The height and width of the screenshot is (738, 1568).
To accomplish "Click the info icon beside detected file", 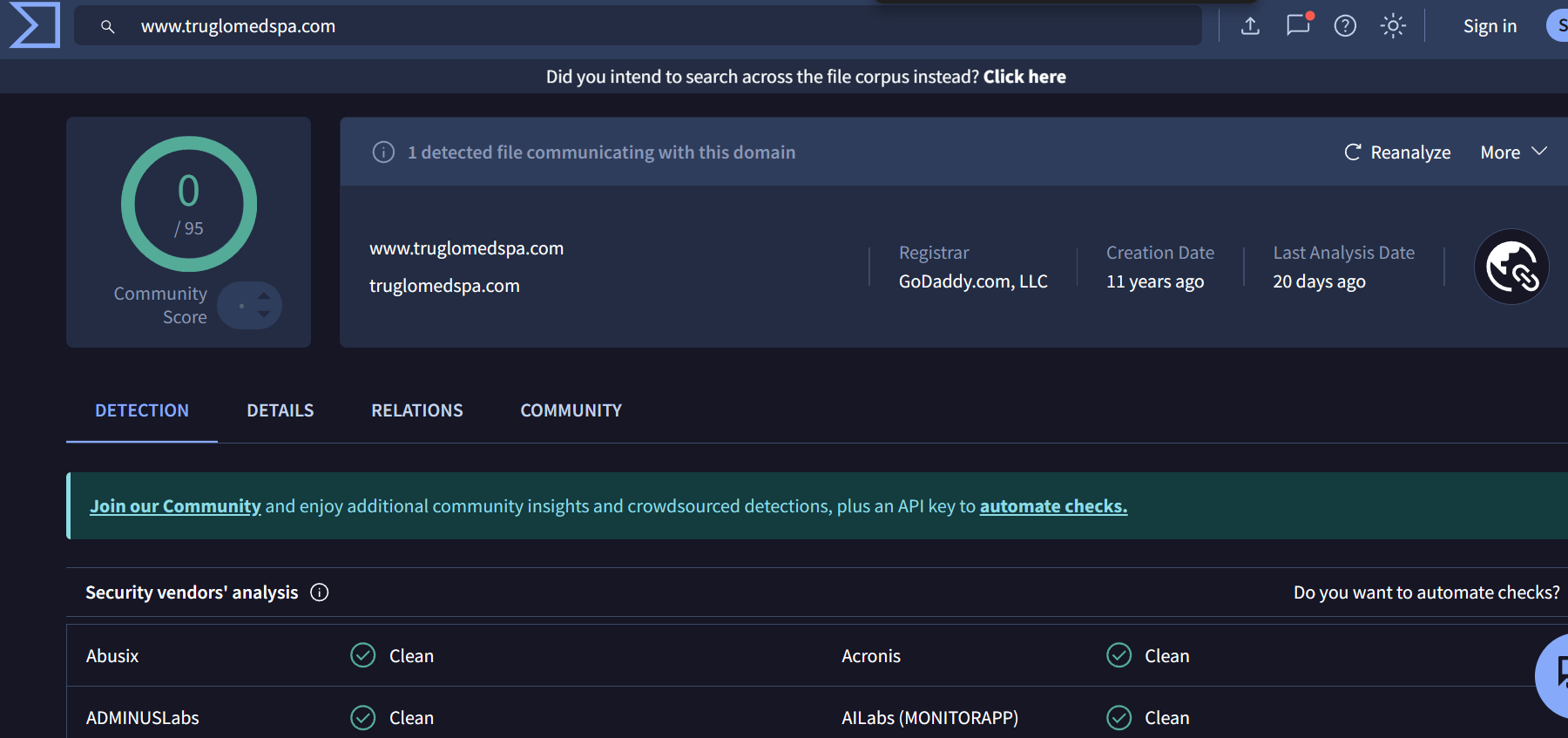I will coord(383,152).
